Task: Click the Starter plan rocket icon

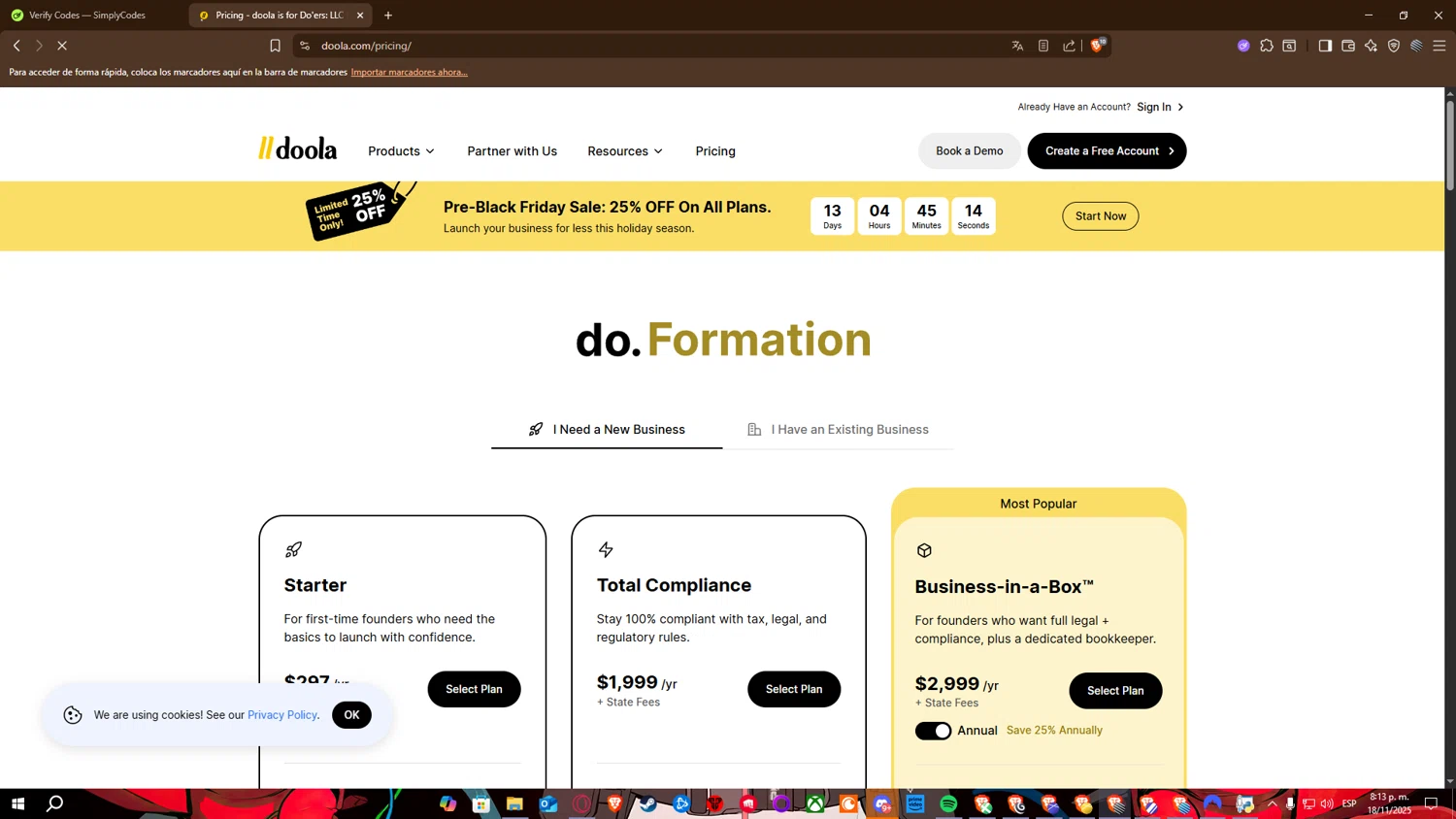Action: point(293,550)
